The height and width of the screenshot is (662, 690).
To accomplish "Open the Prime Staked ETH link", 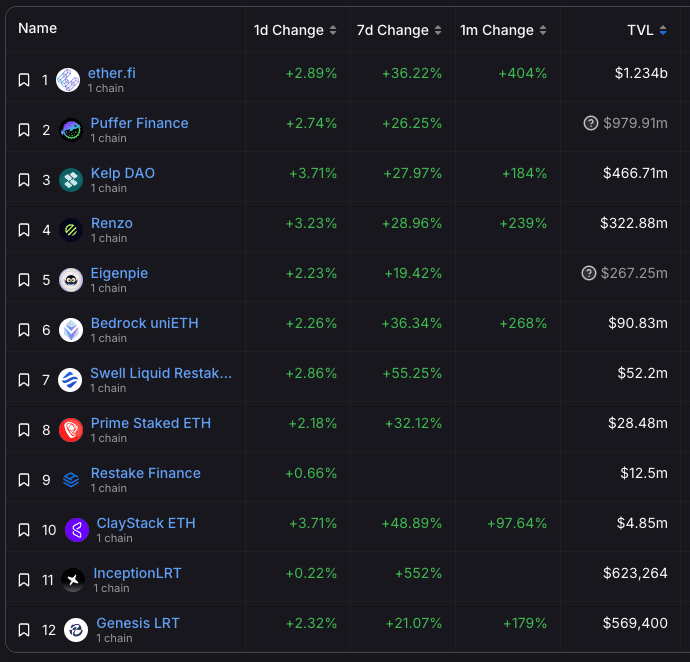I will tap(150, 423).
